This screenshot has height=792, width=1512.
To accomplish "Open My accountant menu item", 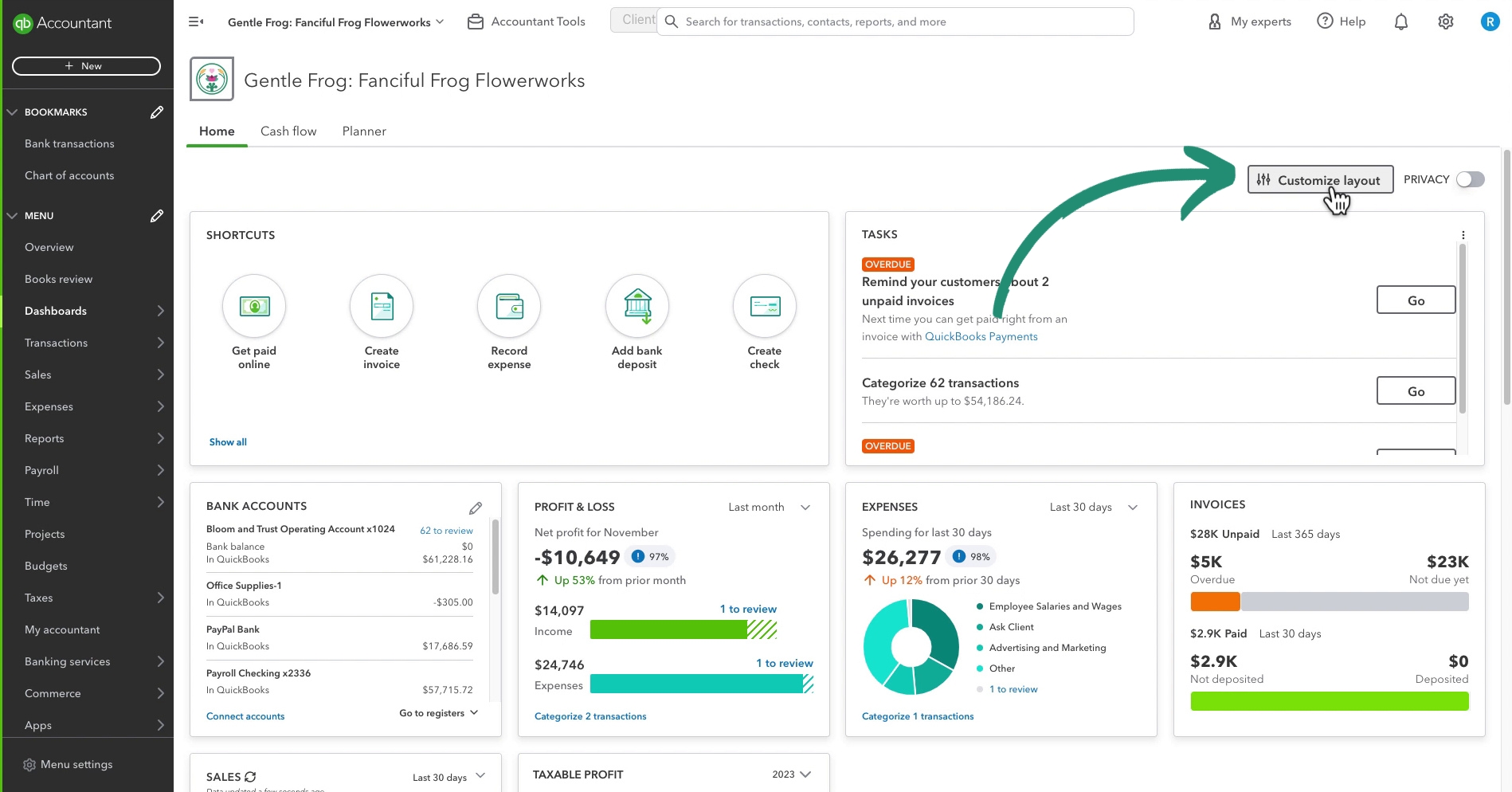I will point(62,629).
